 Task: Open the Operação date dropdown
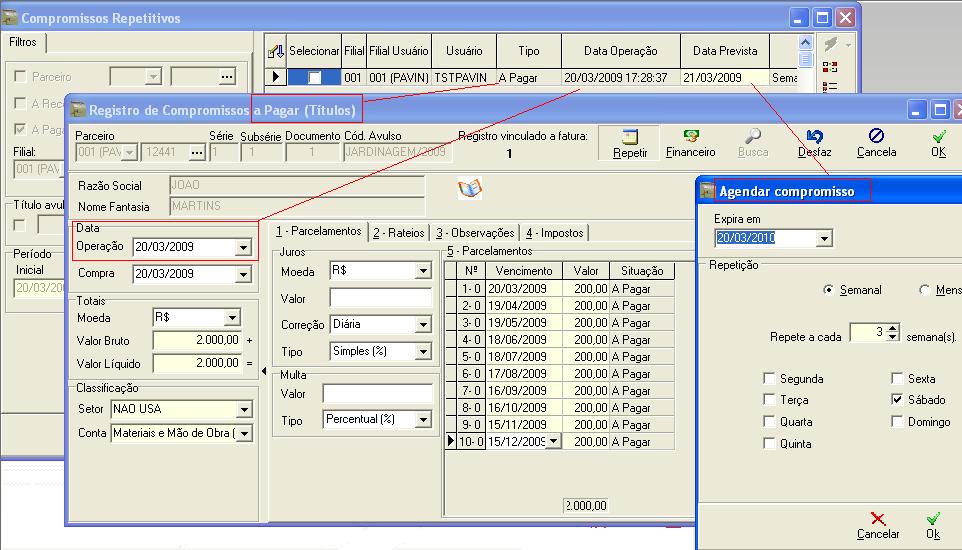tap(242, 247)
